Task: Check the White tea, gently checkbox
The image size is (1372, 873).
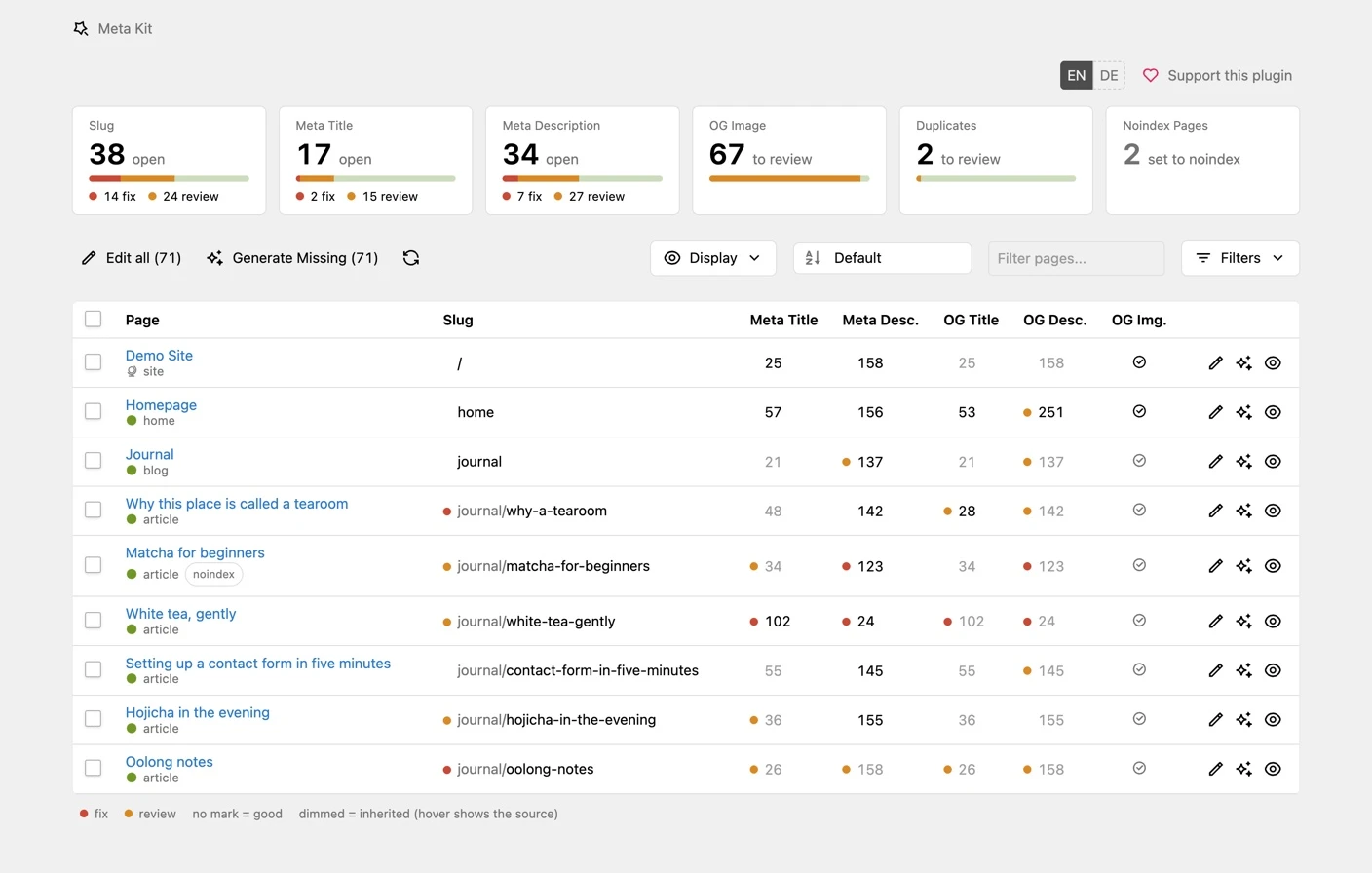Action: 93,621
